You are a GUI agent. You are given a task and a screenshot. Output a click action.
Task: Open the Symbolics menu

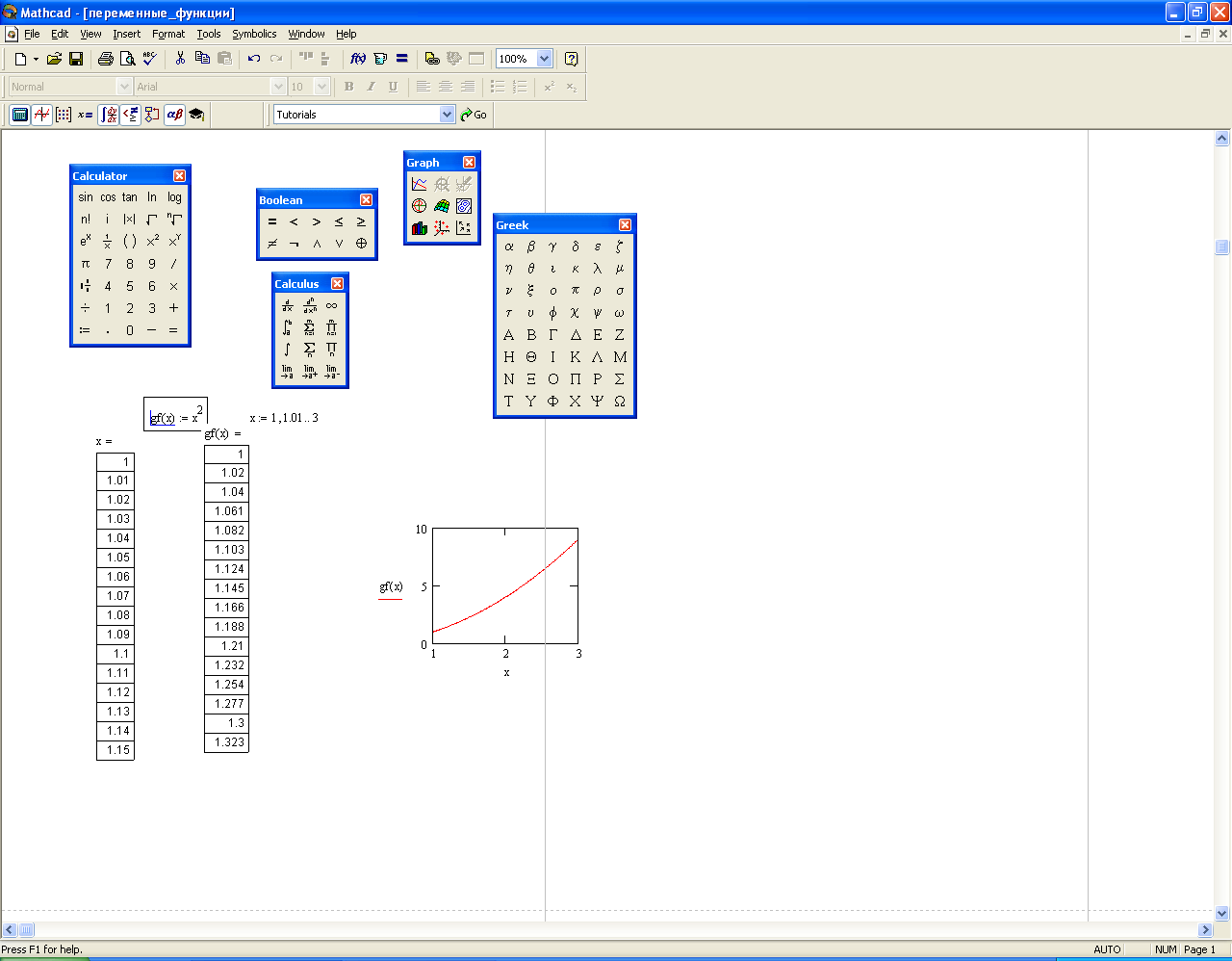click(254, 34)
